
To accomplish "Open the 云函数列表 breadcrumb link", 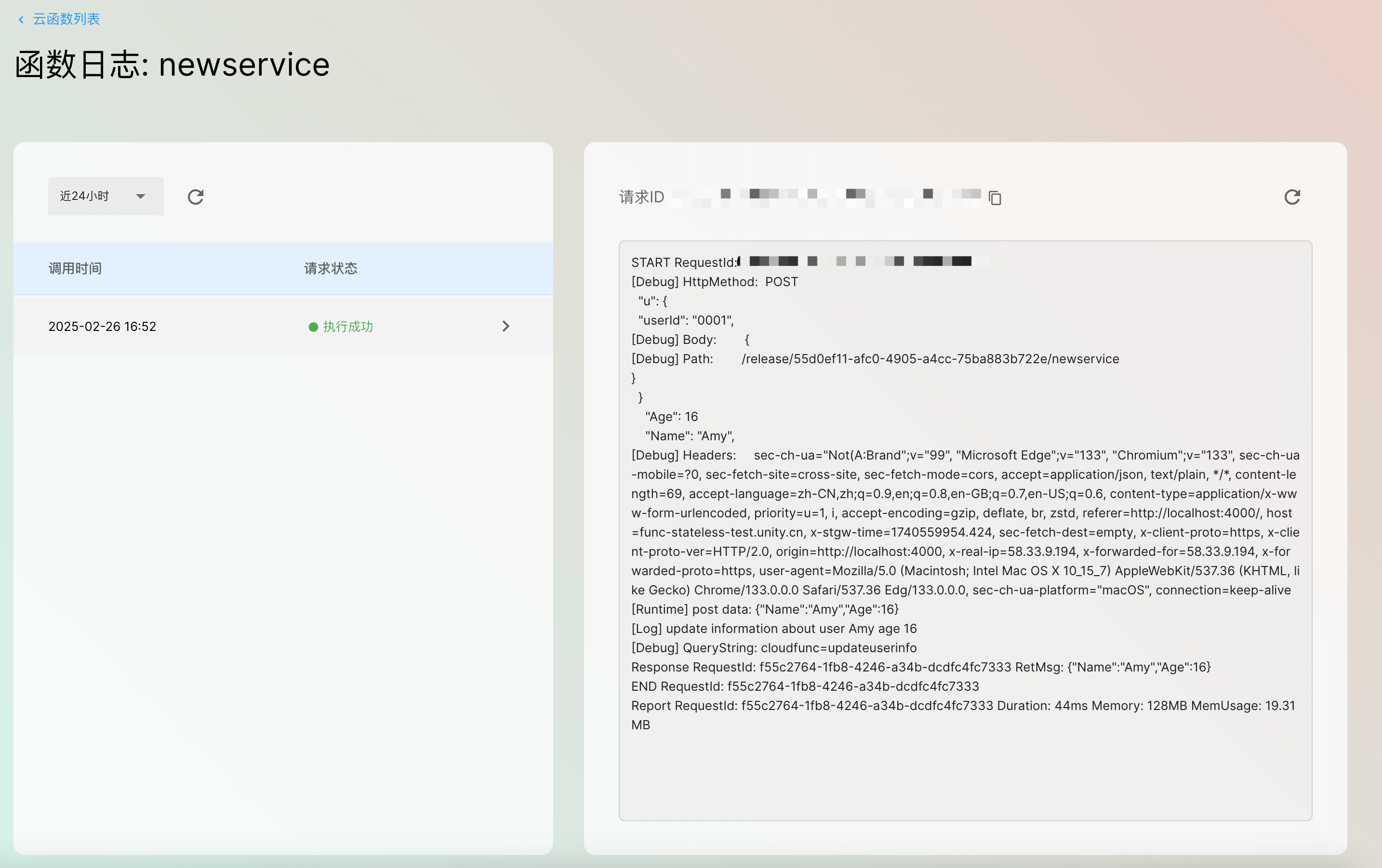I will click(66, 19).
